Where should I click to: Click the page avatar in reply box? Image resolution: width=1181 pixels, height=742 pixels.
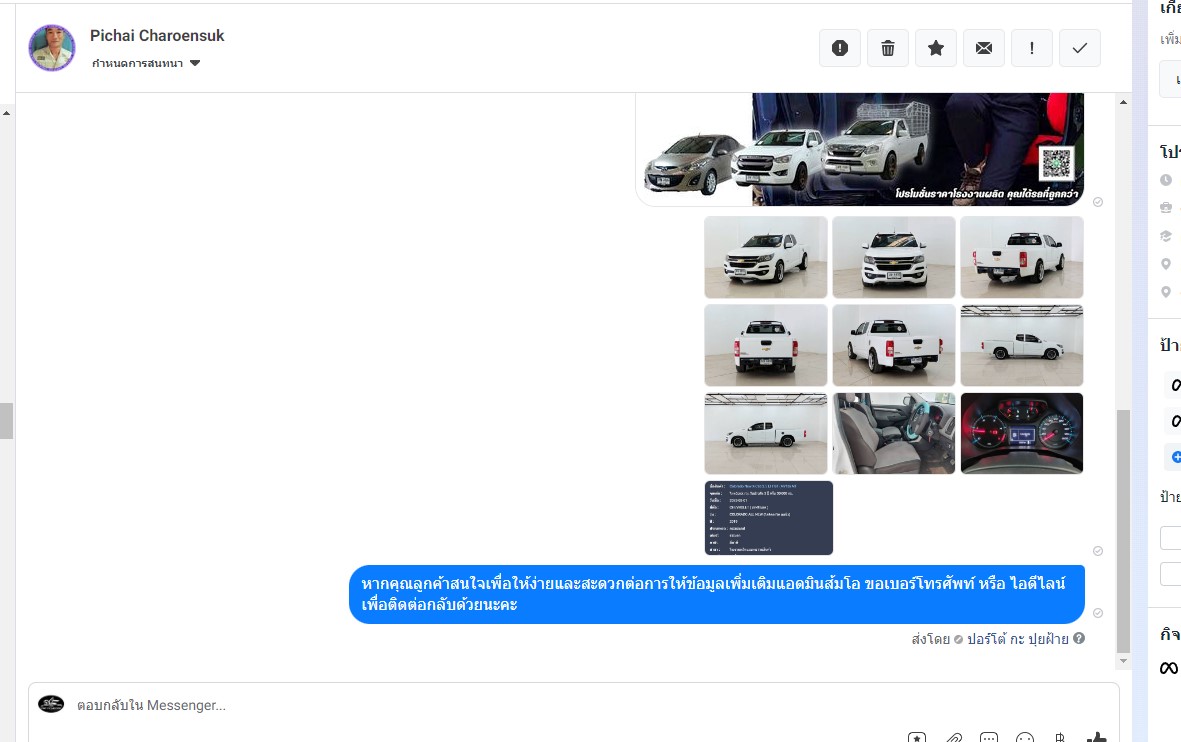[51, 704]
